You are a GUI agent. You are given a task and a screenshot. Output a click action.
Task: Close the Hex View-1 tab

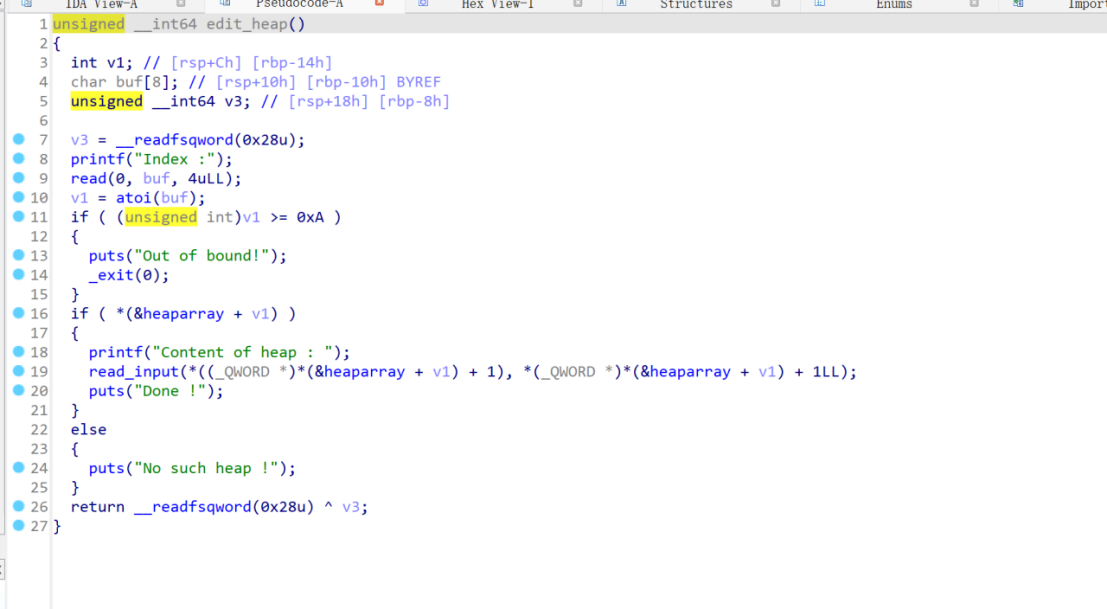coord(578,4)
